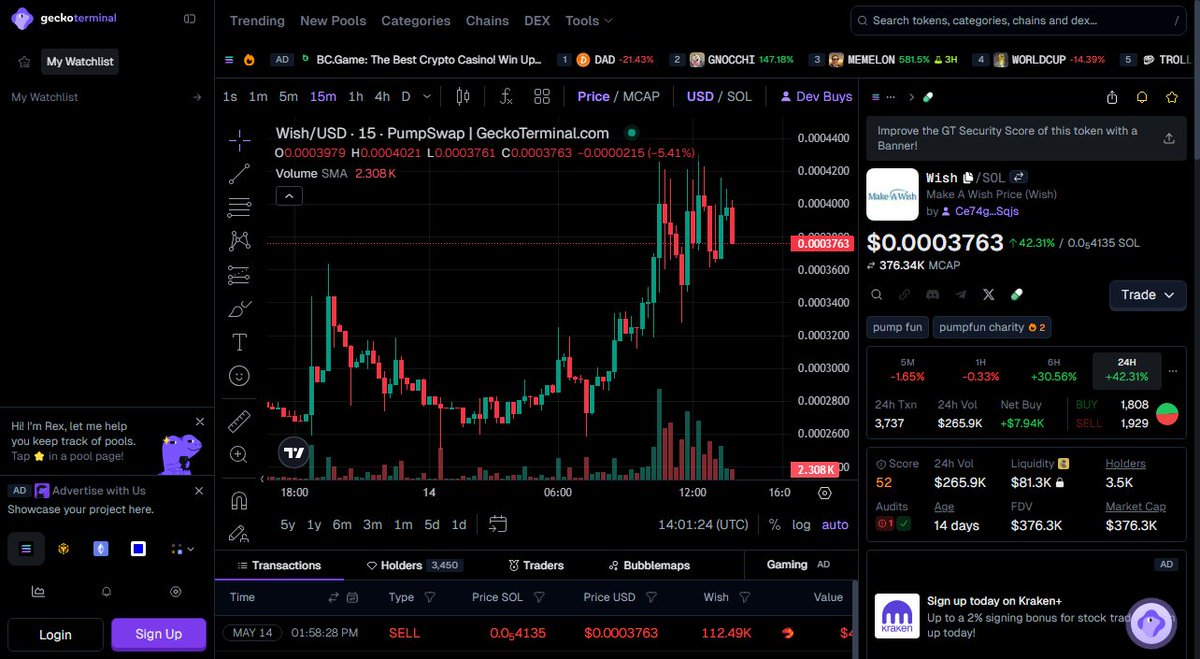The width and height of the screenshot is (1200, 659).
Task: Select the XABCD pattern tool
Action: (239, 241)
